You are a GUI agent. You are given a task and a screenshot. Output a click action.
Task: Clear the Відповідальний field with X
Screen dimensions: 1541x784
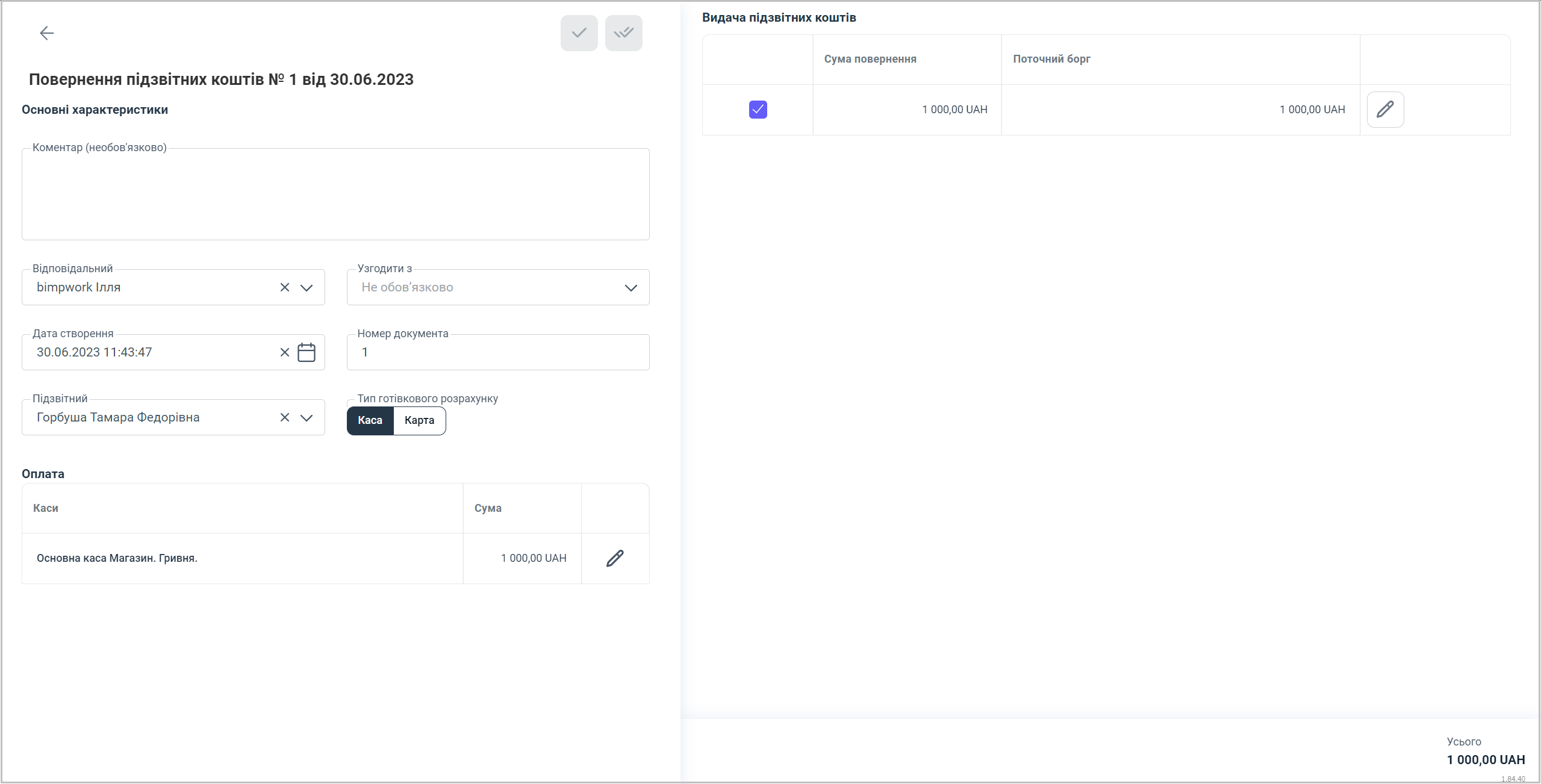(285, 288)
